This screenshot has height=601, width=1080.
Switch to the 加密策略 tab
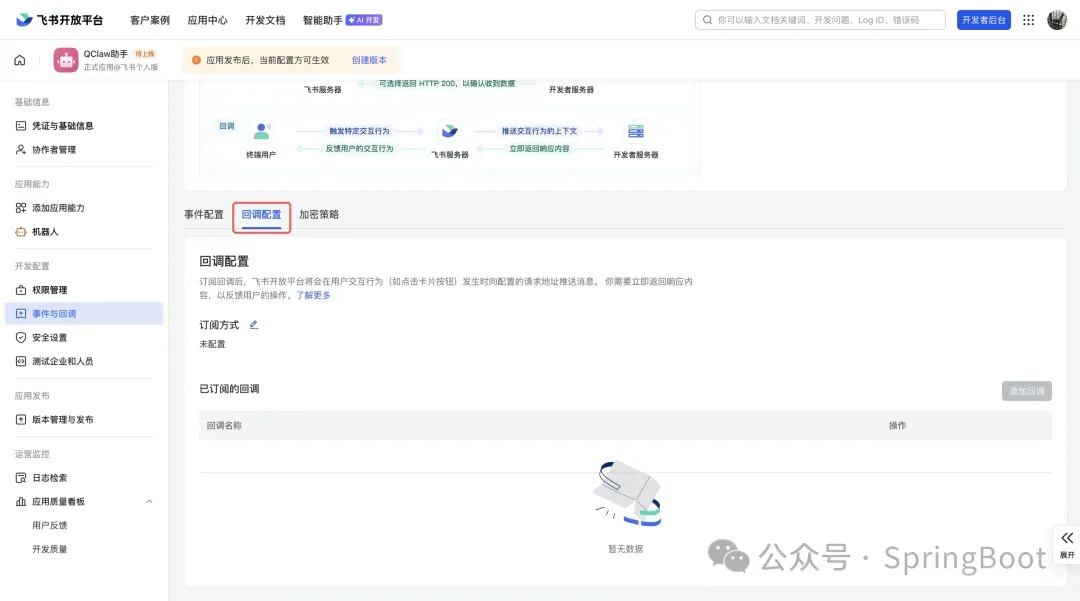(x=319, y=215)
